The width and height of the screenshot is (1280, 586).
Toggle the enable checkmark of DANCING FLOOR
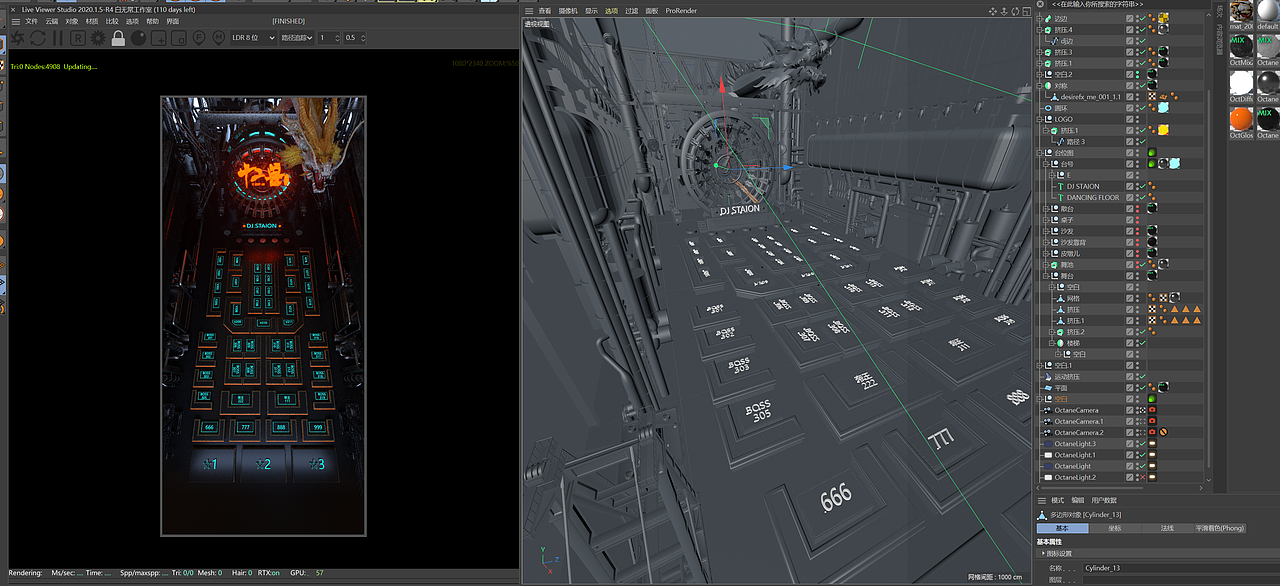pyautogui.click(x=1142, y=198)
